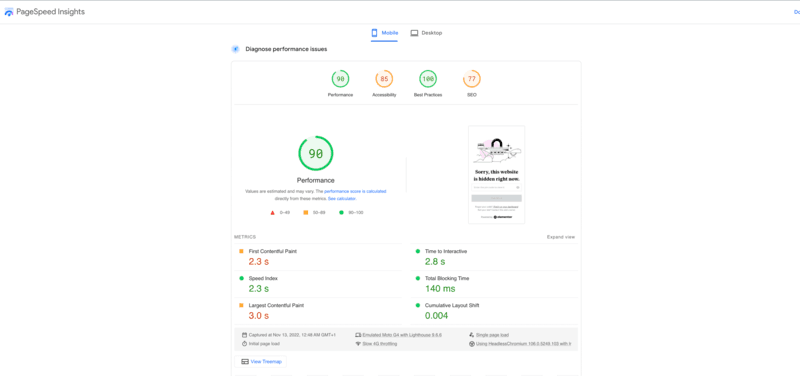Click green dot beside Cumulative Layout Shift

(418, 306)
